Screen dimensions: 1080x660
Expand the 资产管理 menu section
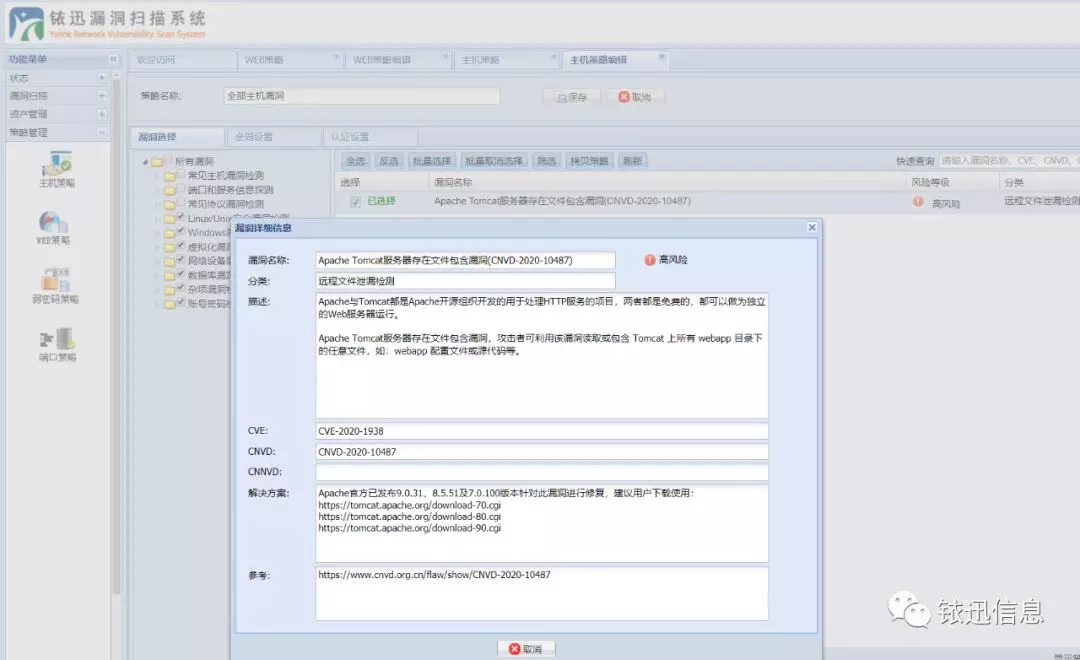tap(101, 114)
